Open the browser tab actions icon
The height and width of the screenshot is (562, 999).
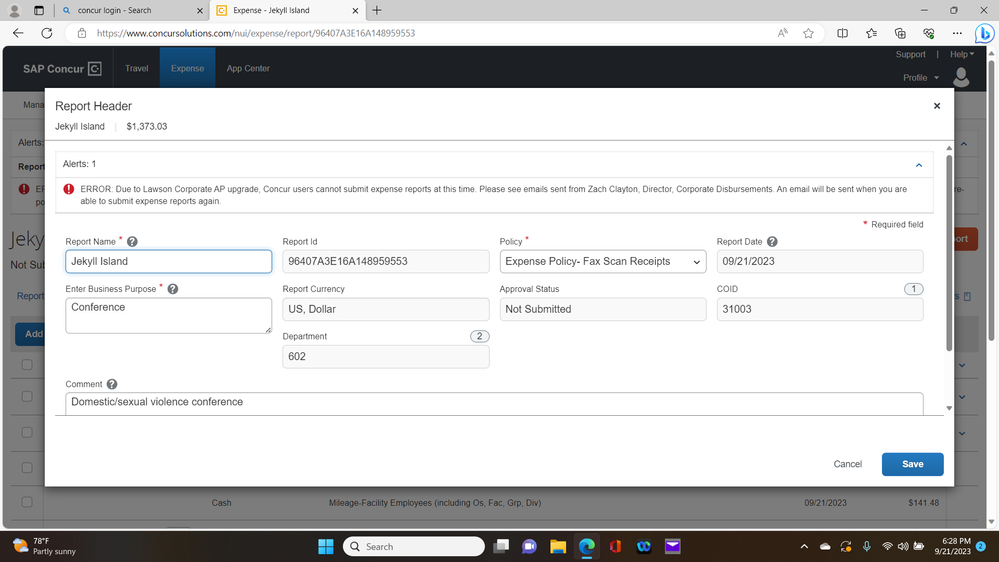tap(39, 10)
